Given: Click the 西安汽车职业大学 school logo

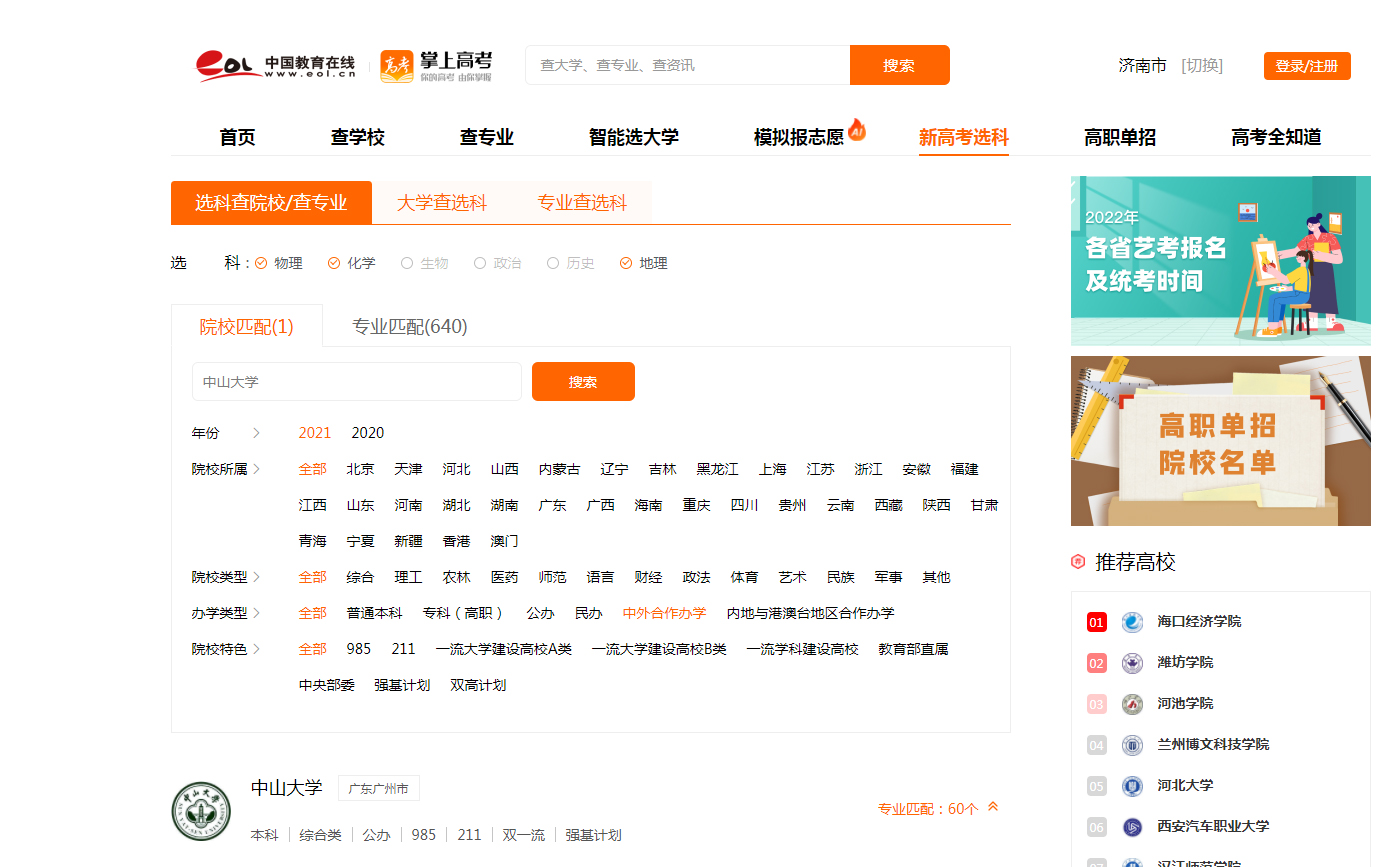Looking at the screenshot, I should coord(1131,826).
